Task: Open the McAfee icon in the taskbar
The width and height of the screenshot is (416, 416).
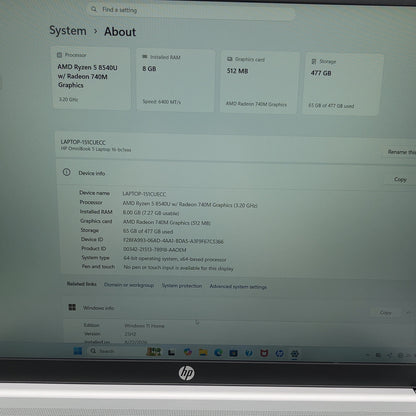Action: coord(264,353)
